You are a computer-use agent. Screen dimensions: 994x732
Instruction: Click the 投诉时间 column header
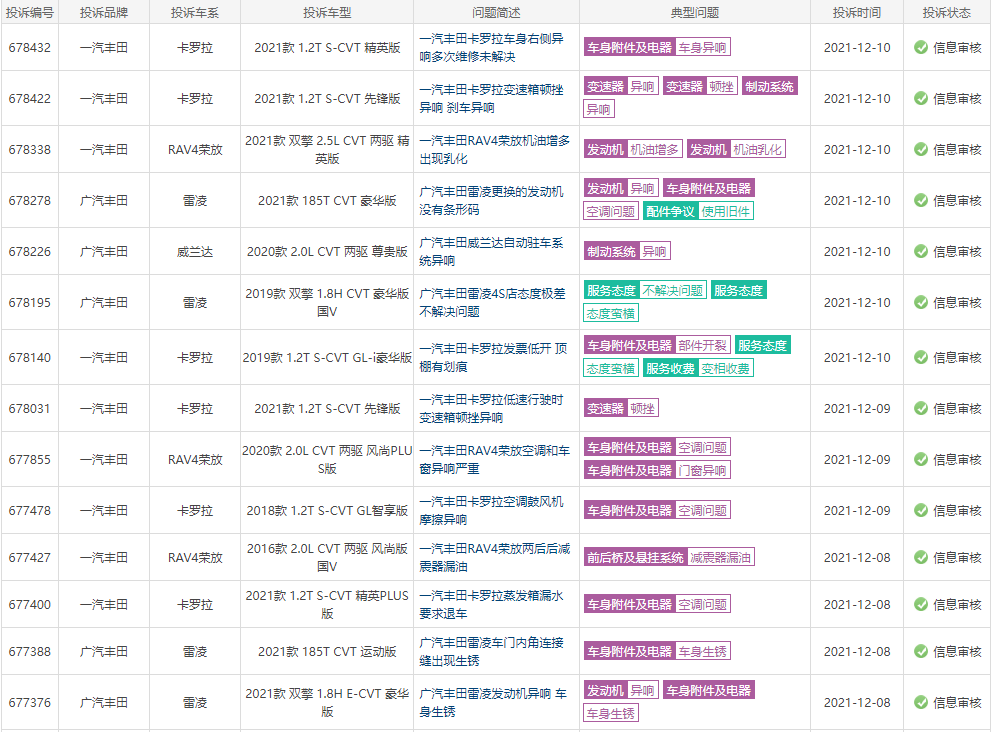click(857, 13)
